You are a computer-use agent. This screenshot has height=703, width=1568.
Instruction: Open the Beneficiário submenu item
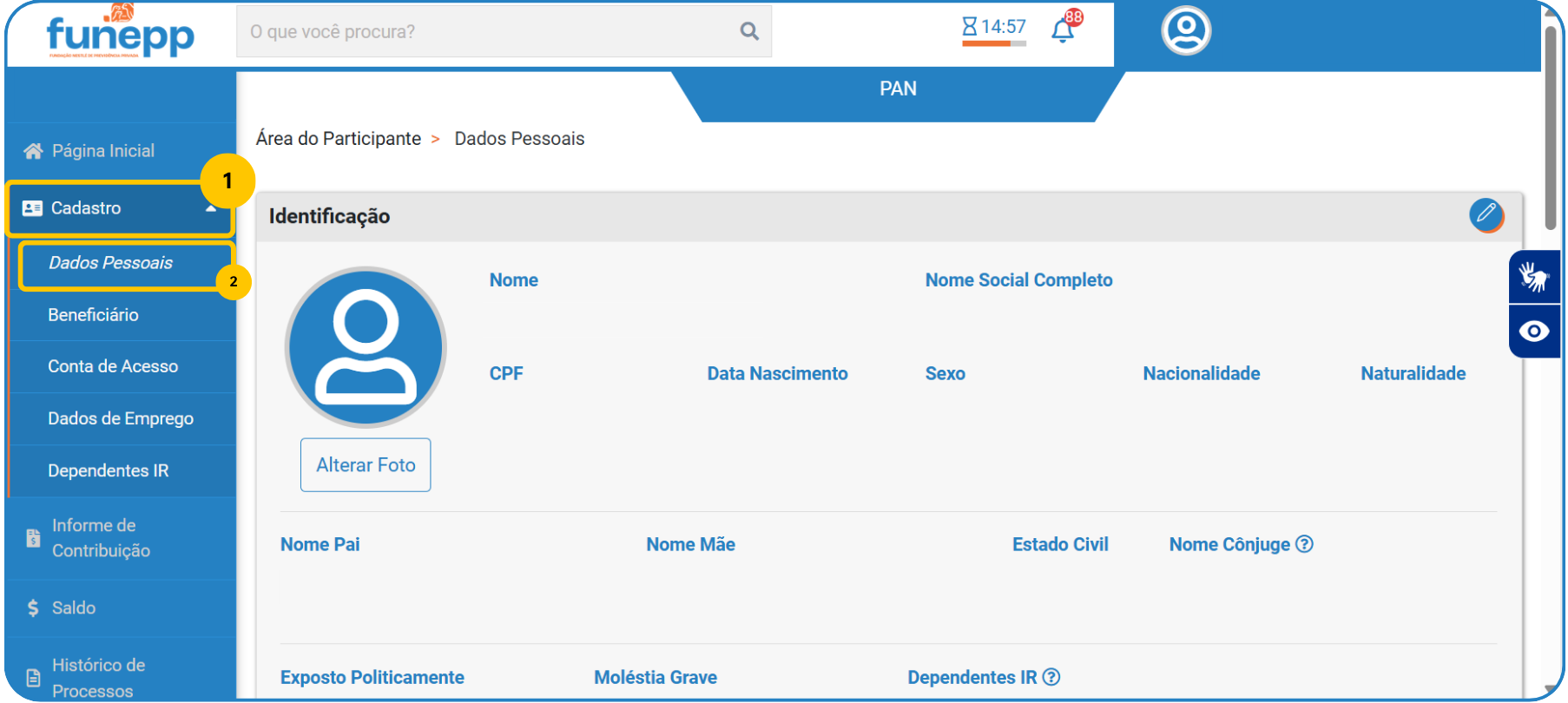[x=94, y=315]
